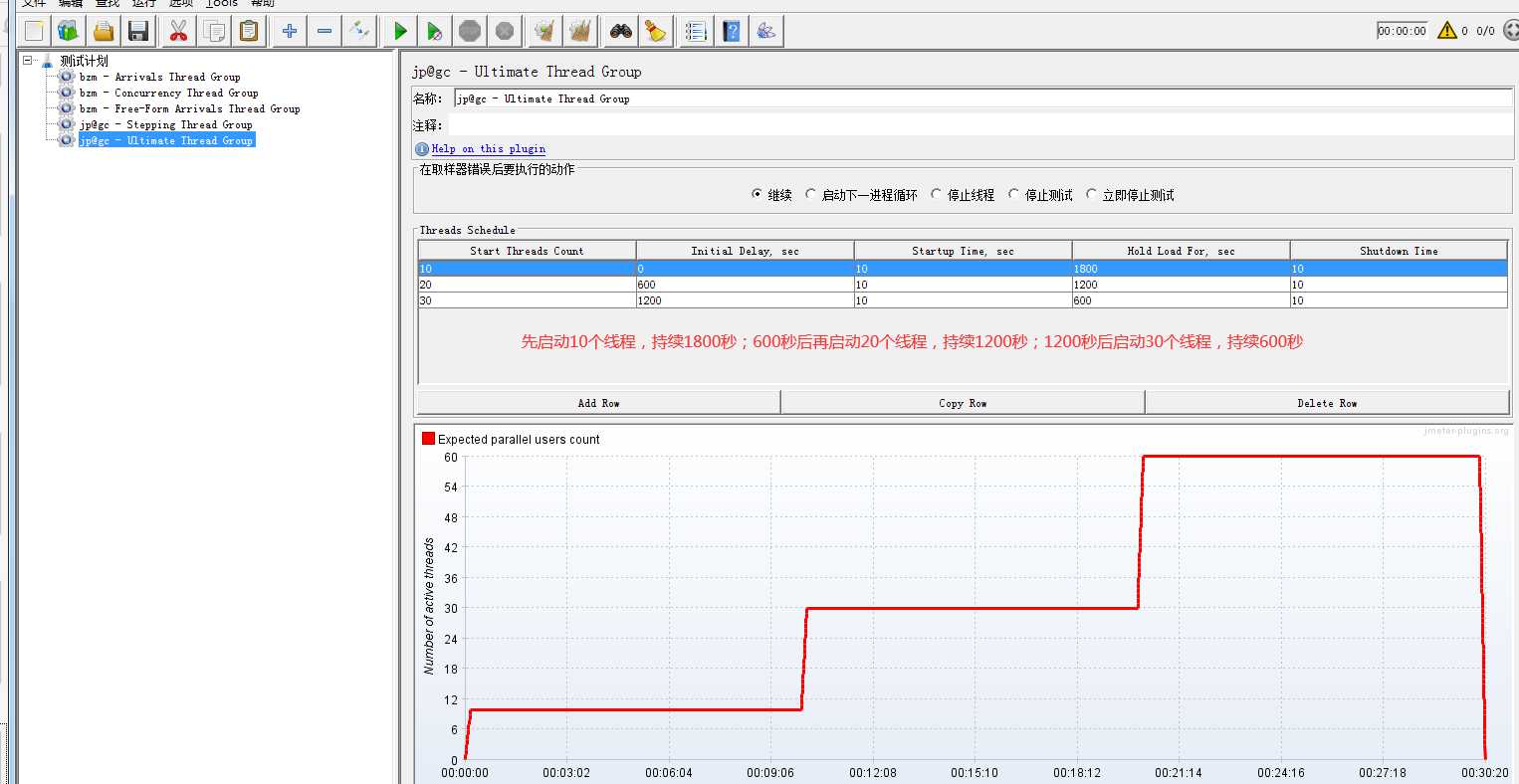Click Help on this plugin link
1519x784 pixels.
[x=489, y=149]
